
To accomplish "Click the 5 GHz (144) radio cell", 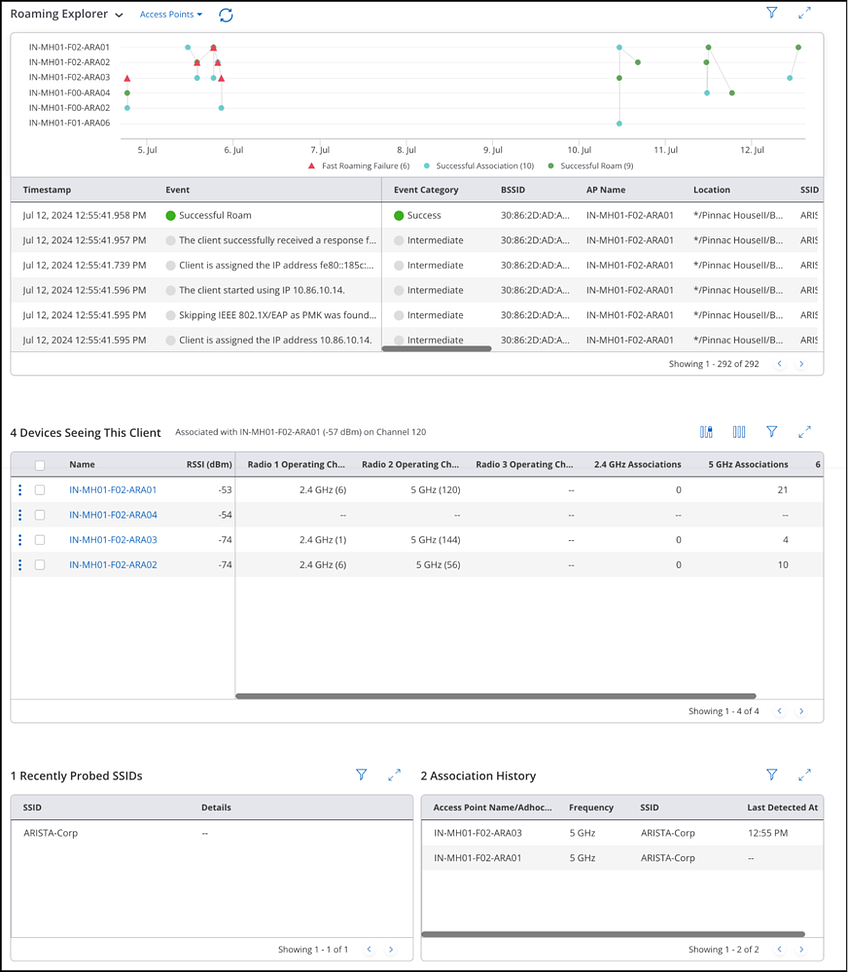I will [x=435, y=540].
